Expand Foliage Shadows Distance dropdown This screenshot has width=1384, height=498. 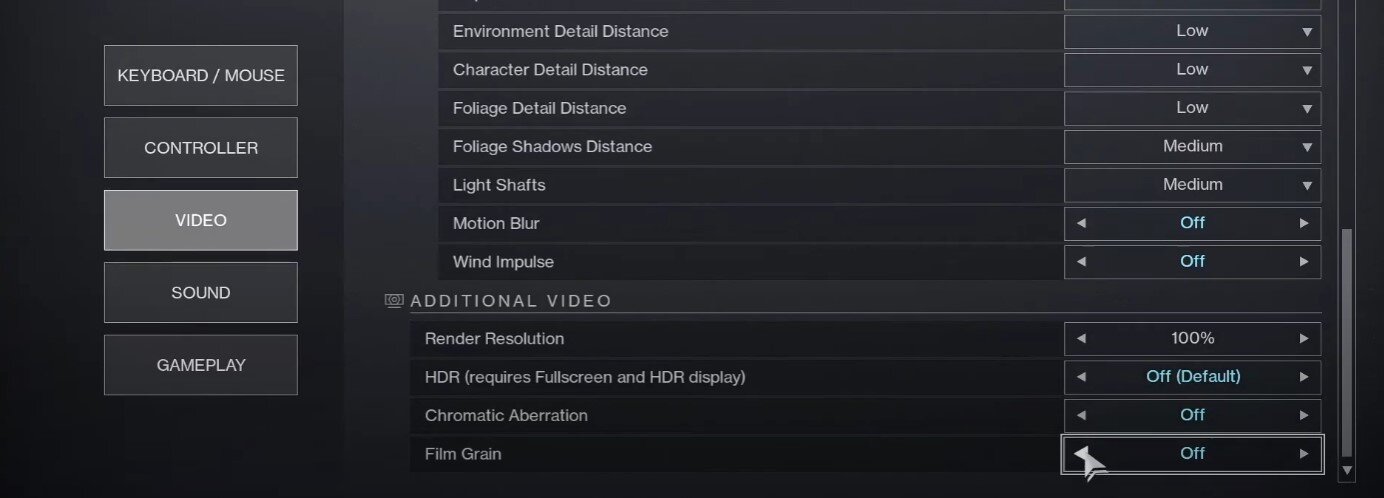(x=1192, y=147)
